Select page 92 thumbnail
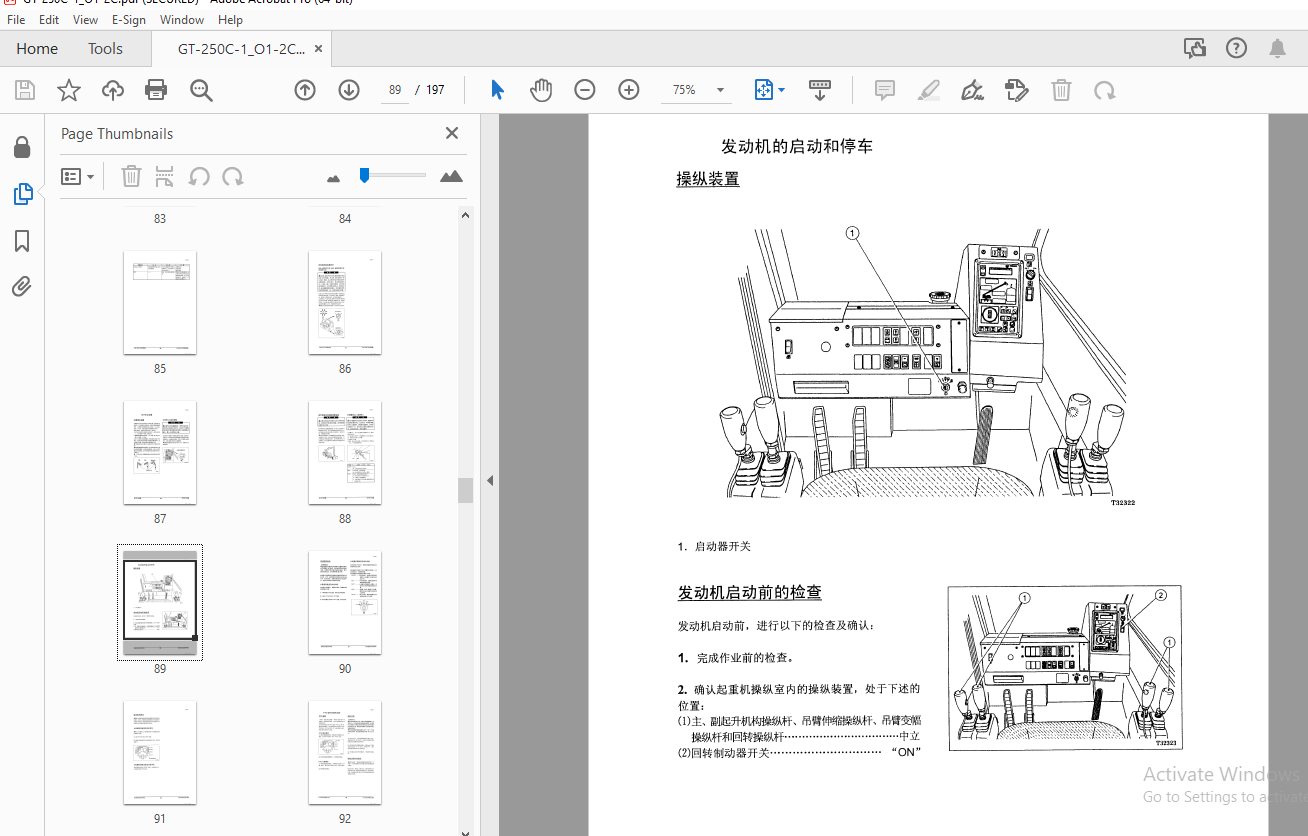1308x836 pixels. pos(345,753)
